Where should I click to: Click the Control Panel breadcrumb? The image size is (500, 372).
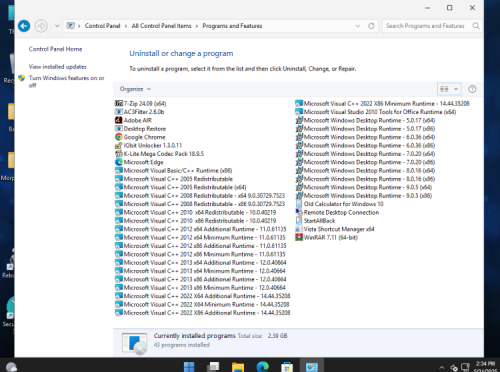click(102, 26)
